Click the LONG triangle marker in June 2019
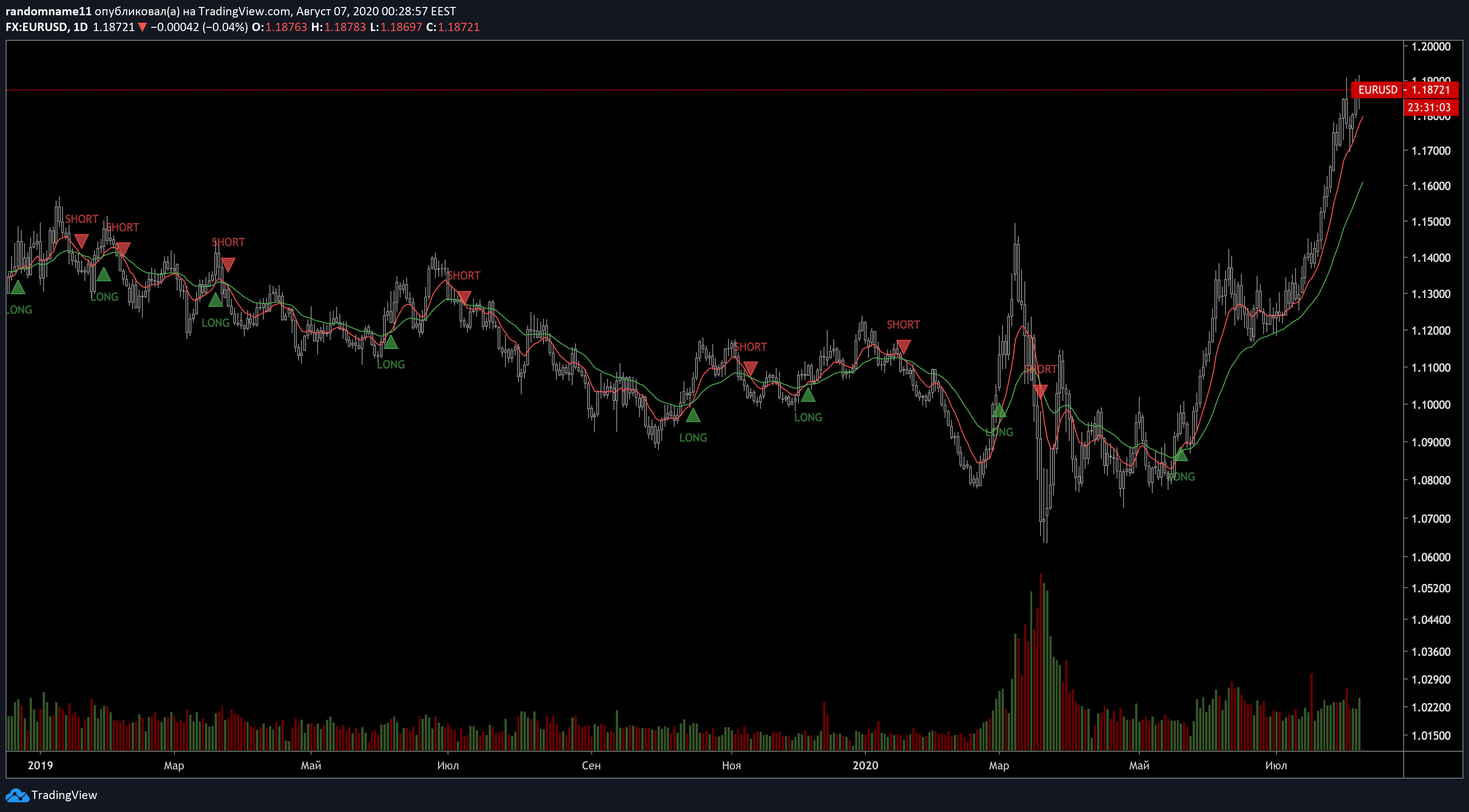This screenshot has height=812, width=1469. click(x=390, y=342)
